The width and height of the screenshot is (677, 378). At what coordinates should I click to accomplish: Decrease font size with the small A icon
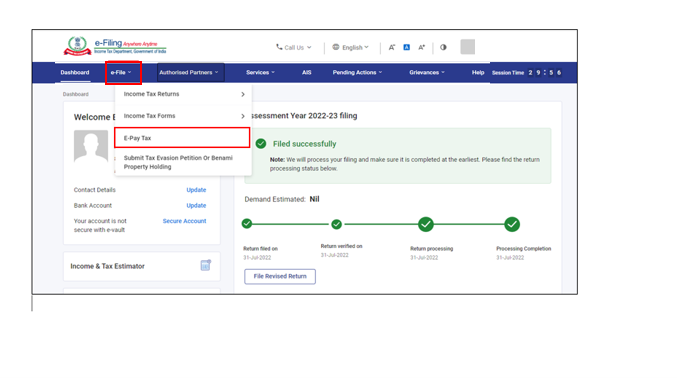392,47
